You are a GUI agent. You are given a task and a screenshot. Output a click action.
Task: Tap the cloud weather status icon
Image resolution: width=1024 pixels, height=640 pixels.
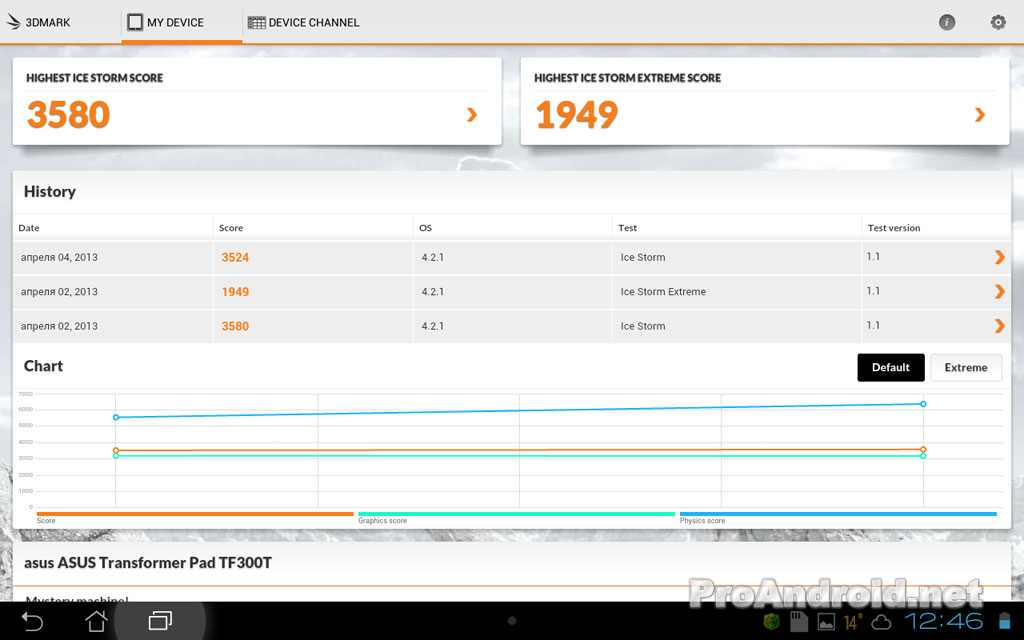[x=882, y=622]
